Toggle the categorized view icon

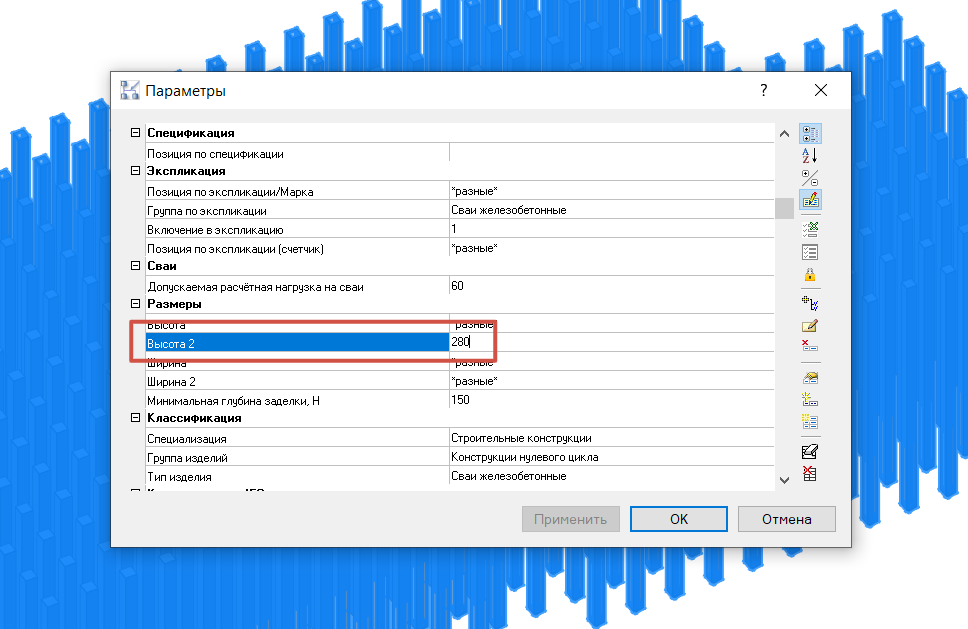coord(810,133)
